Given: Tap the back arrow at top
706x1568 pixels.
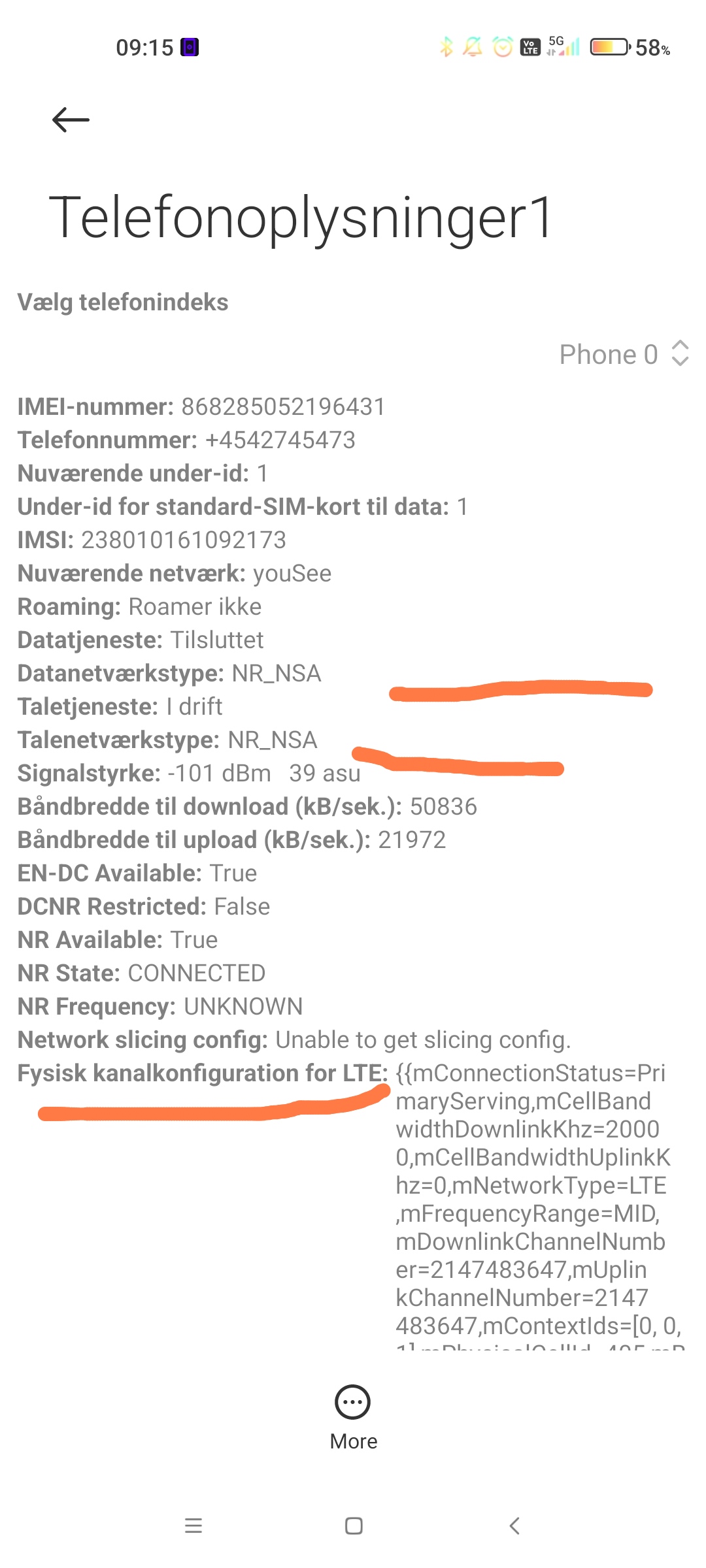Looking at the screenshot, I should 71,120.
